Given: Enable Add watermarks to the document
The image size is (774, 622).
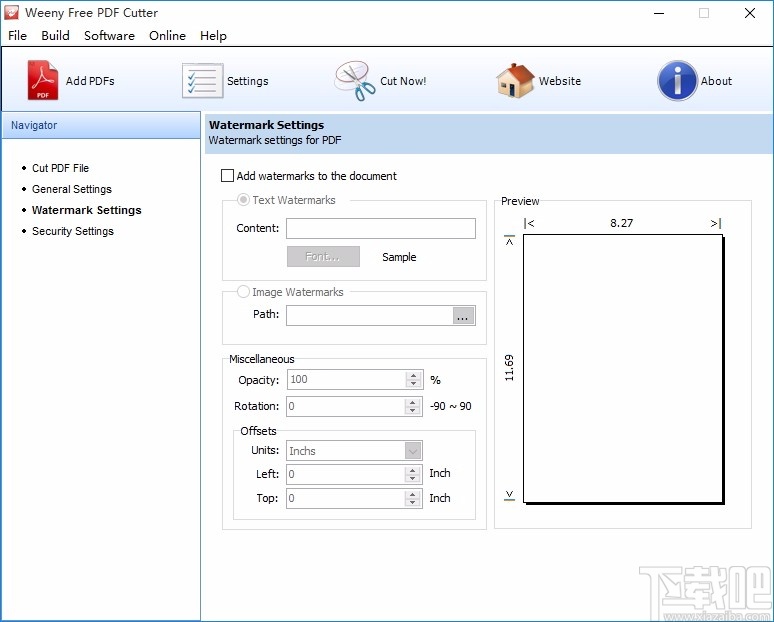Looking at the screenshot, I should click(x=227, y=176).
